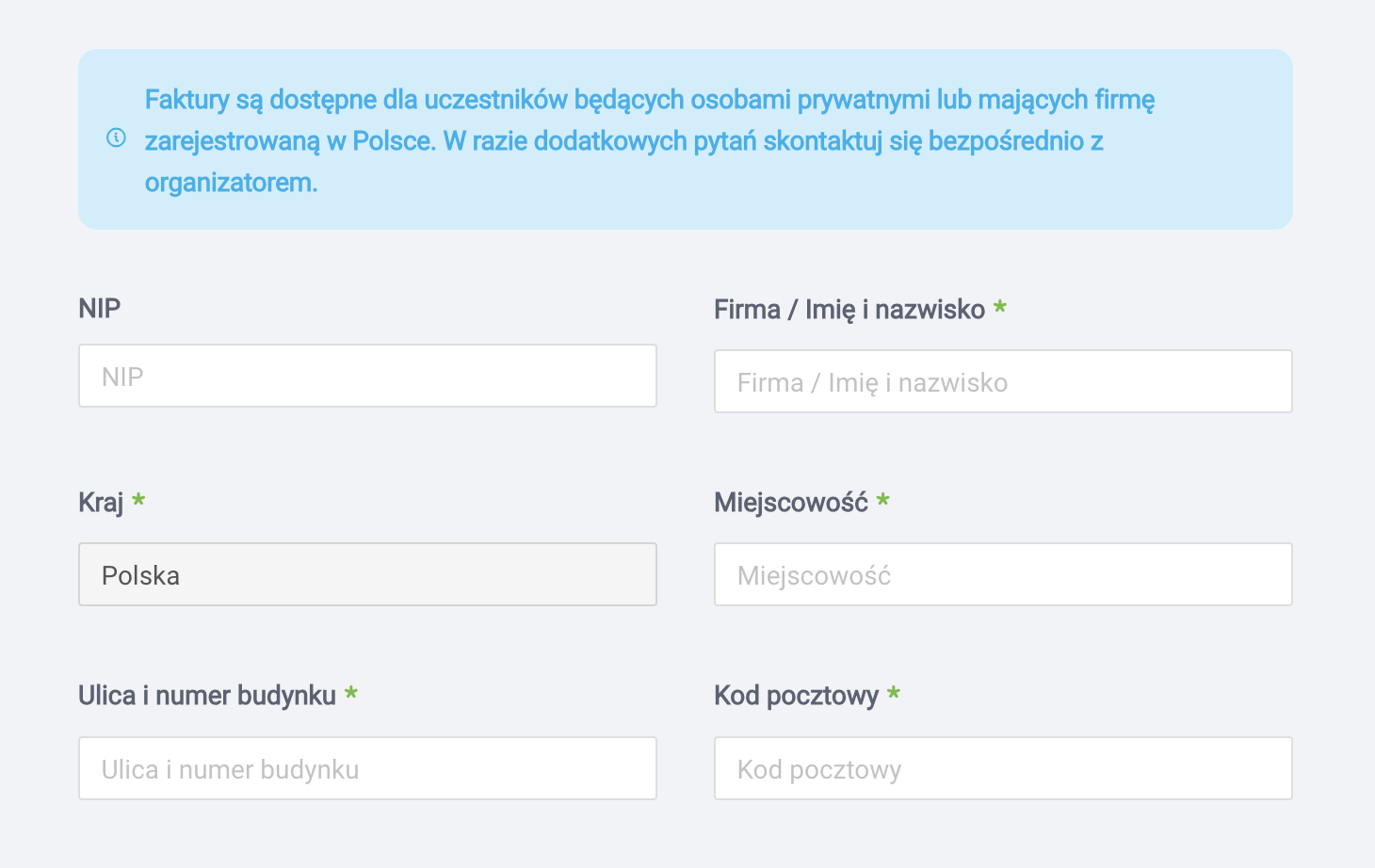Click the 'Faktury są dostępne' banner text line
The image size is (1375, 868).
click(649, 100)
